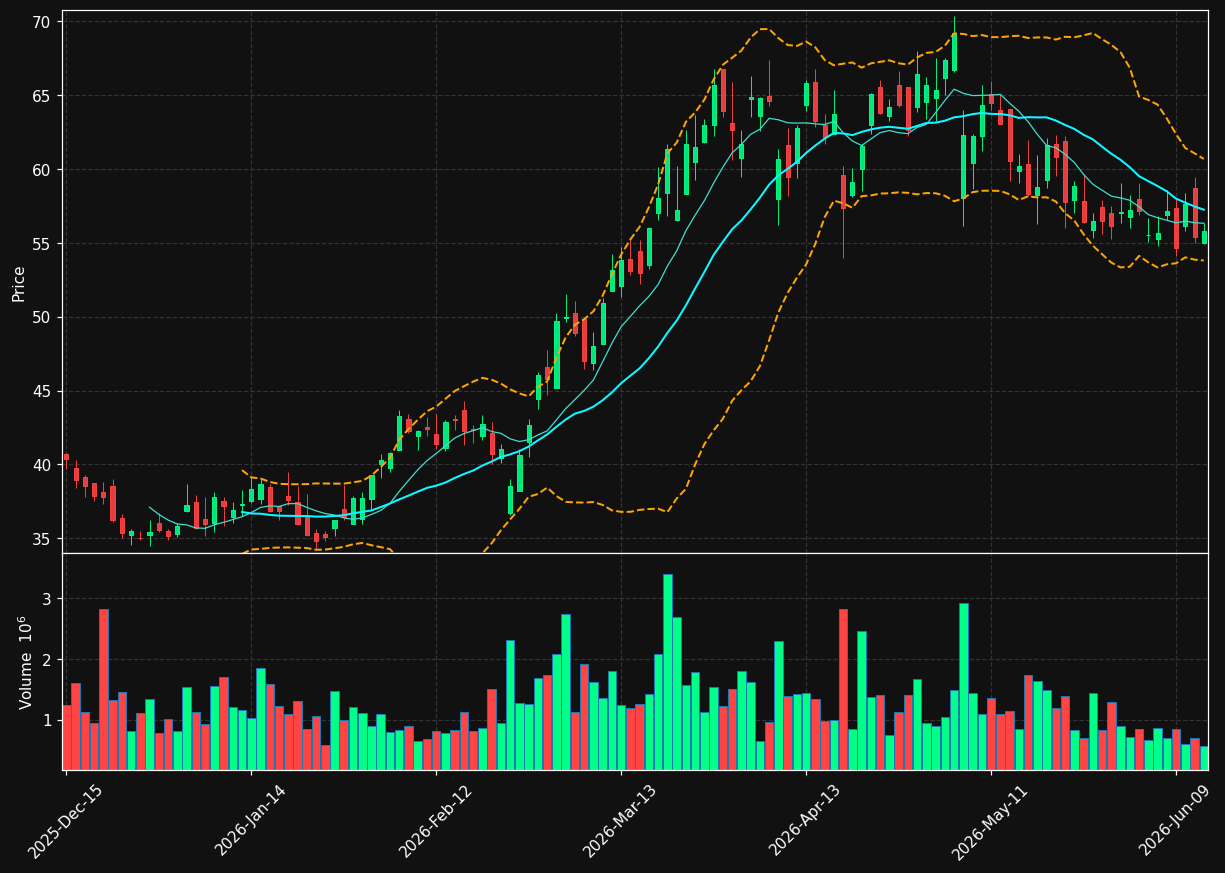Select the 55 price axis tick label
Image resolution: width=1225 pixels, height=873 pixels.
coord(43,244)
